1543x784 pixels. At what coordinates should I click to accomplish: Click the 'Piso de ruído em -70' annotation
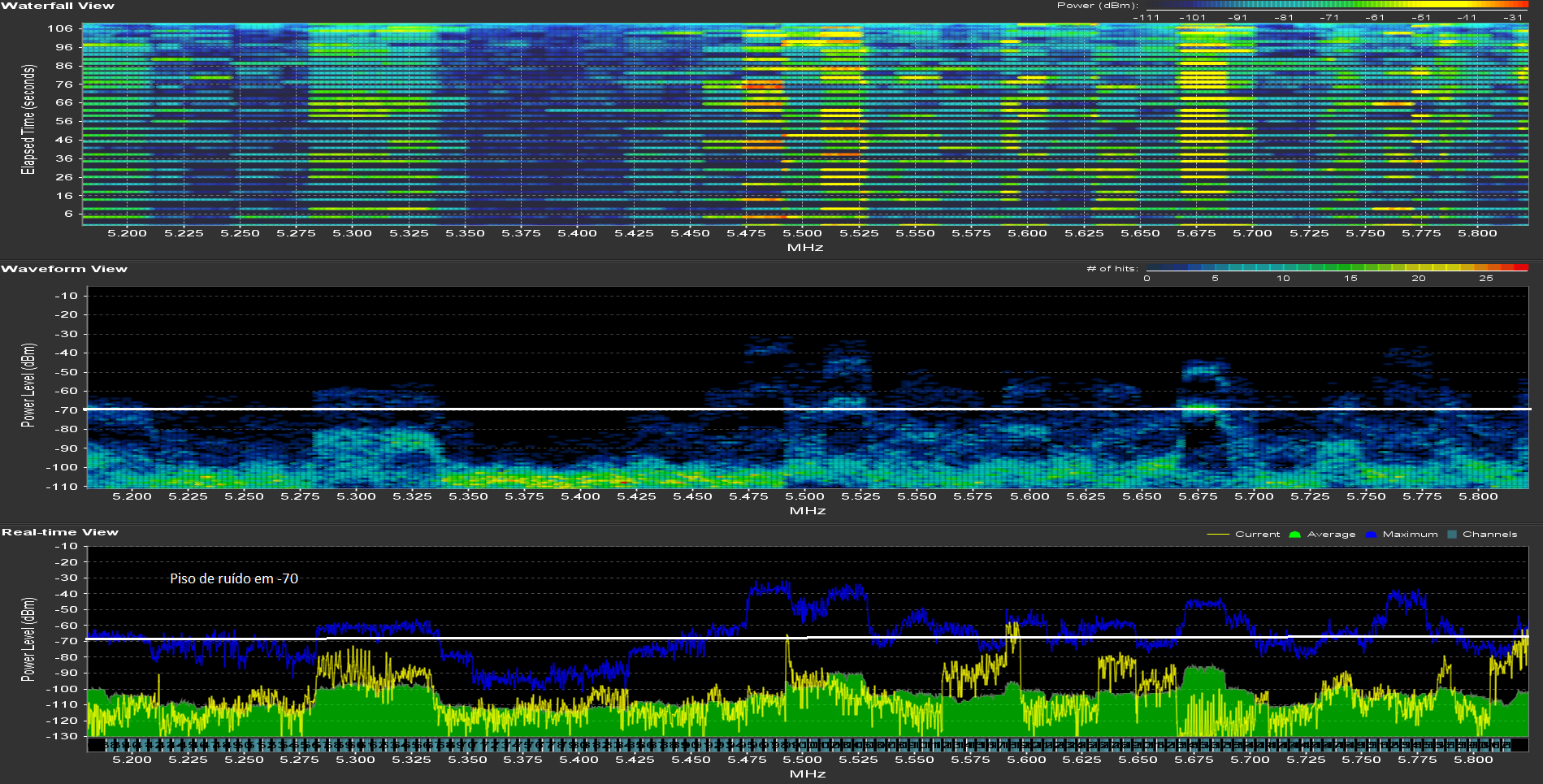pos(234,578)
